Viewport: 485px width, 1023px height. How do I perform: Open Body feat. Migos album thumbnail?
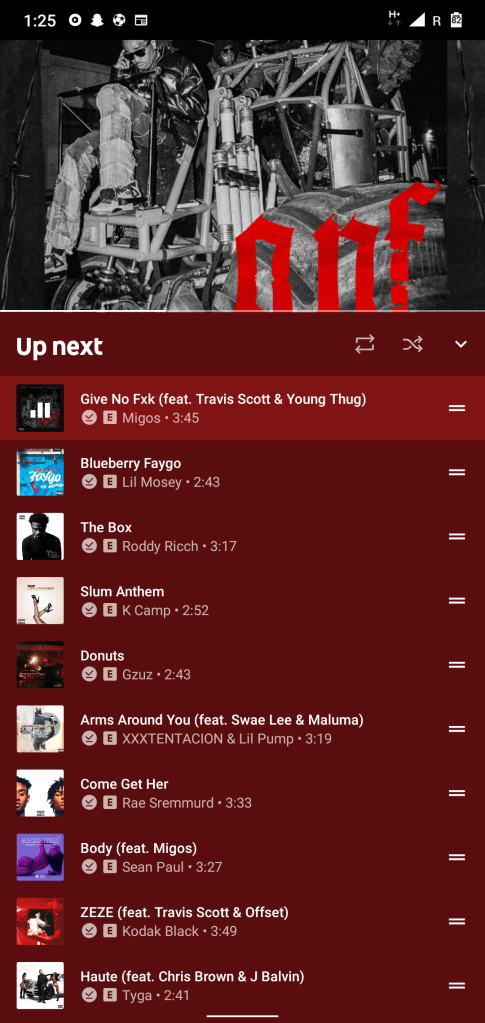click(40, 857)
